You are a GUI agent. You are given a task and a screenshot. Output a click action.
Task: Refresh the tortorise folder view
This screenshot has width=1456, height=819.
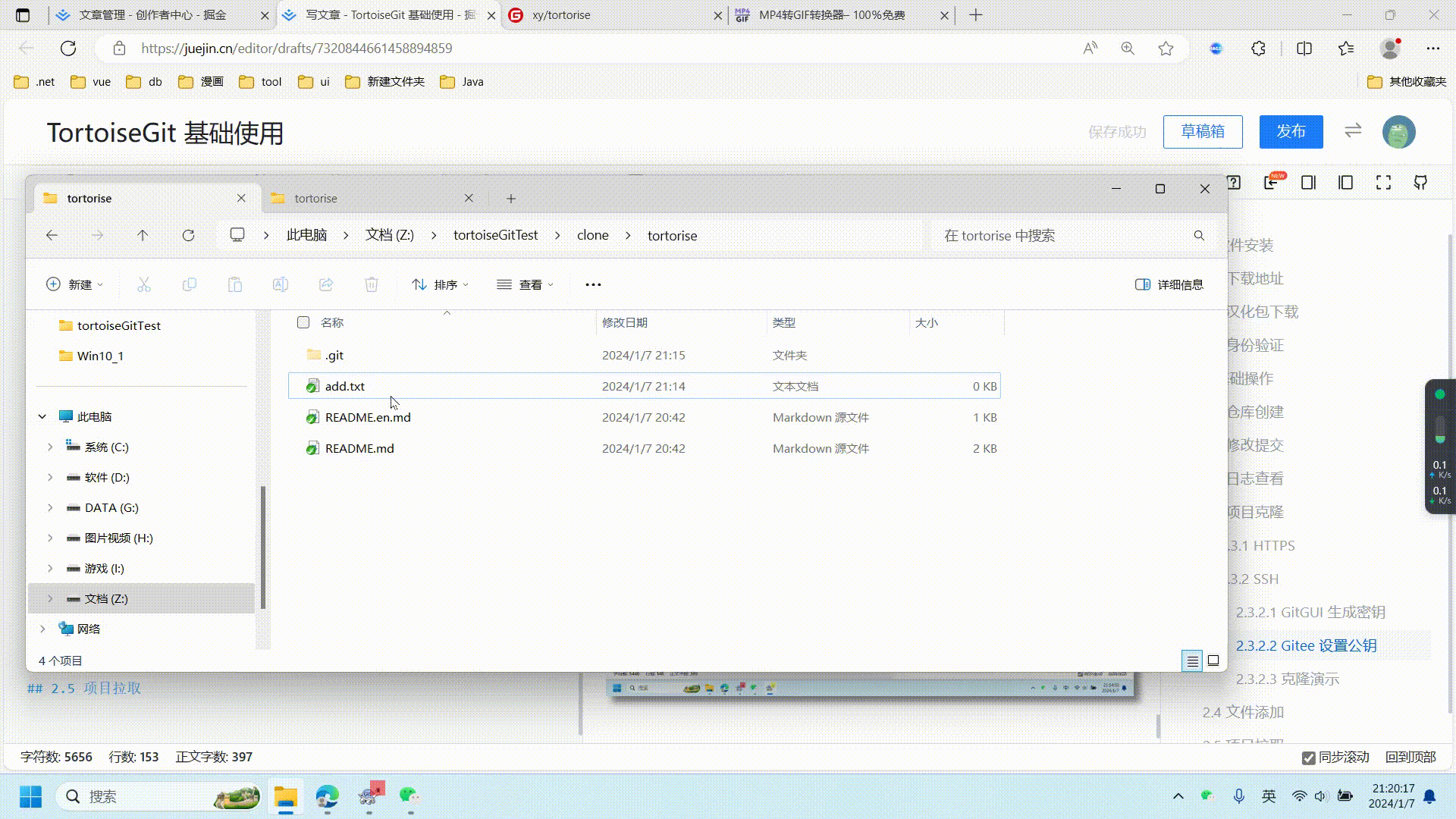[188, 235]
